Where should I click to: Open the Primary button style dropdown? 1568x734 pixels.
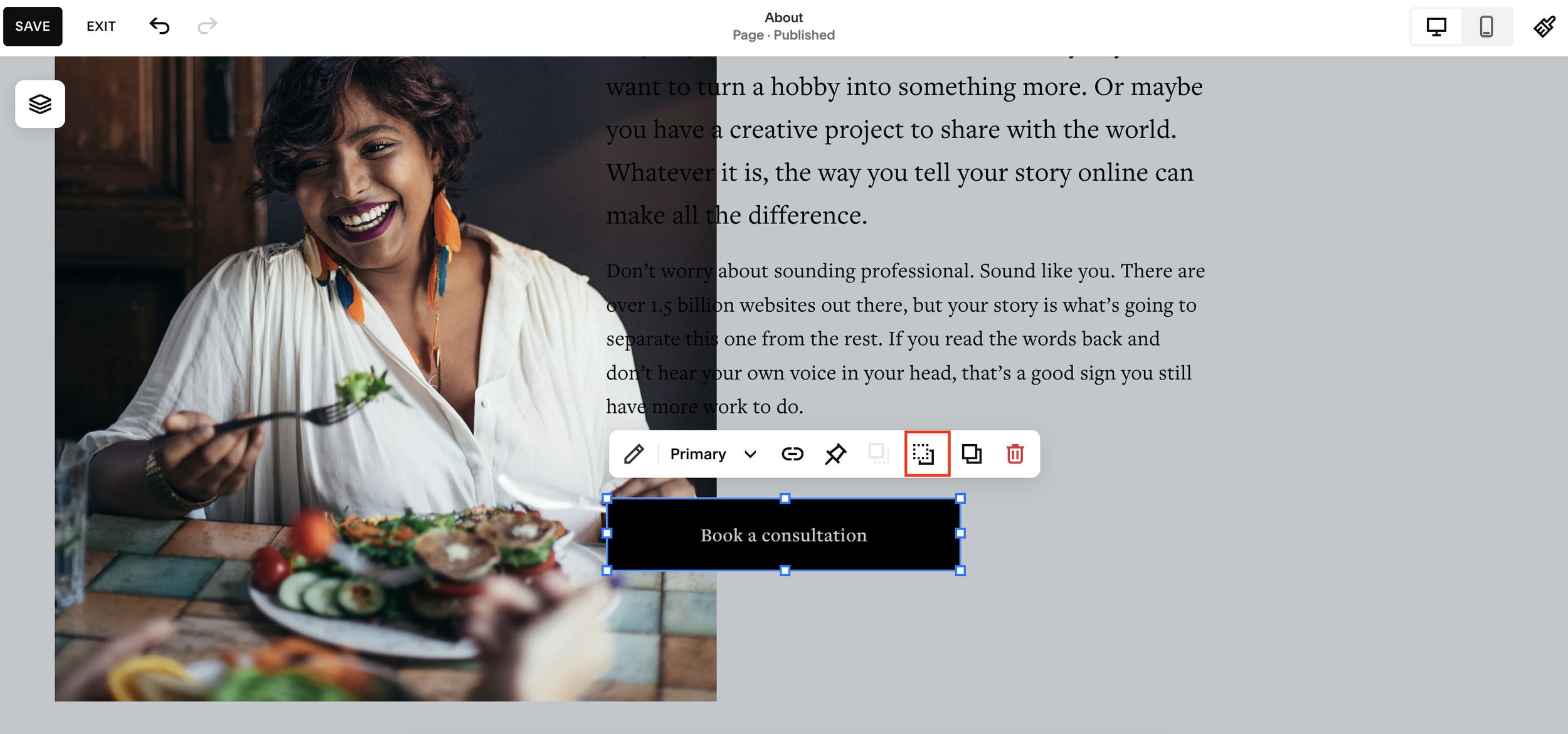[697, 454]
